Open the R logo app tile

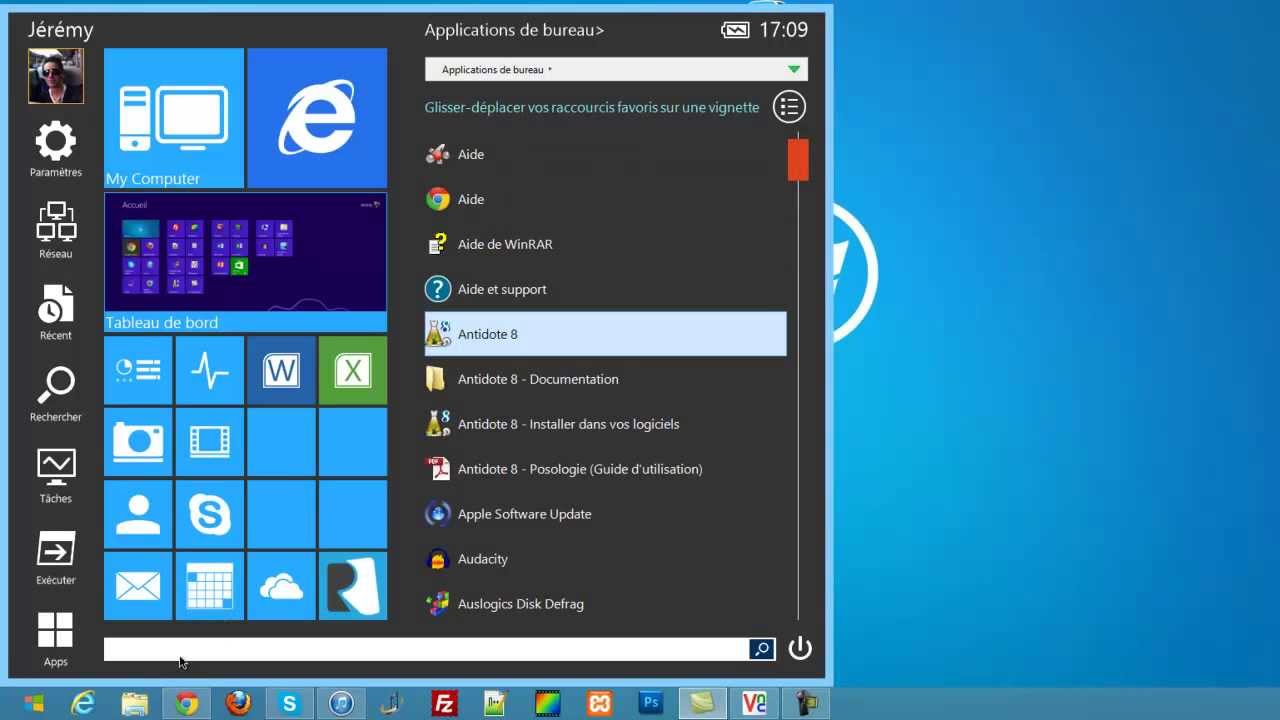(353, 586)
